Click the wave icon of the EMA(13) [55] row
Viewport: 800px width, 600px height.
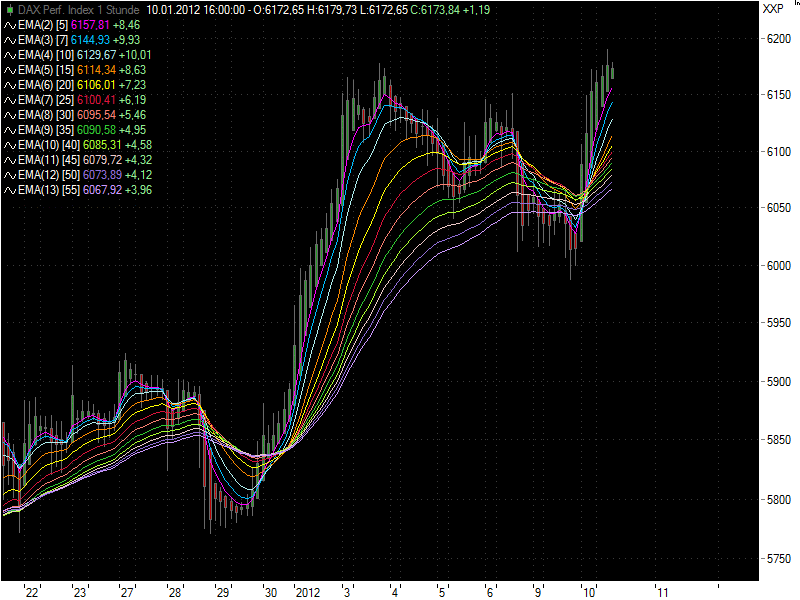(x=10, y=190)
